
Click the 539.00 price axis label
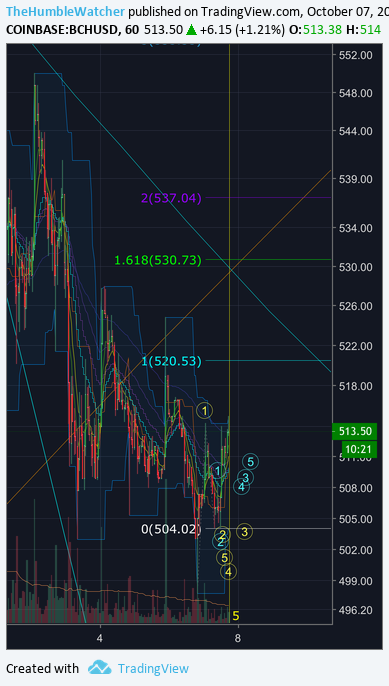(356, 179)
